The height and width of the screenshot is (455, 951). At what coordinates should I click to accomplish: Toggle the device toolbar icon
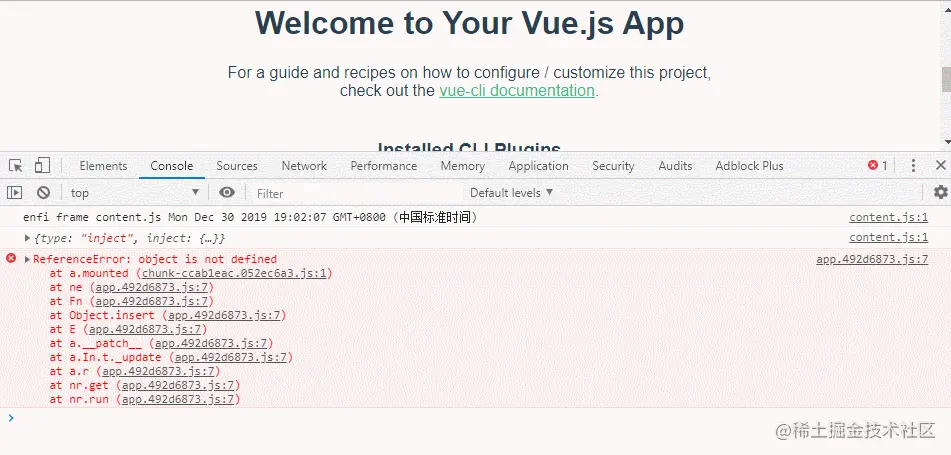pyautogui.click(x=42, y=166)
